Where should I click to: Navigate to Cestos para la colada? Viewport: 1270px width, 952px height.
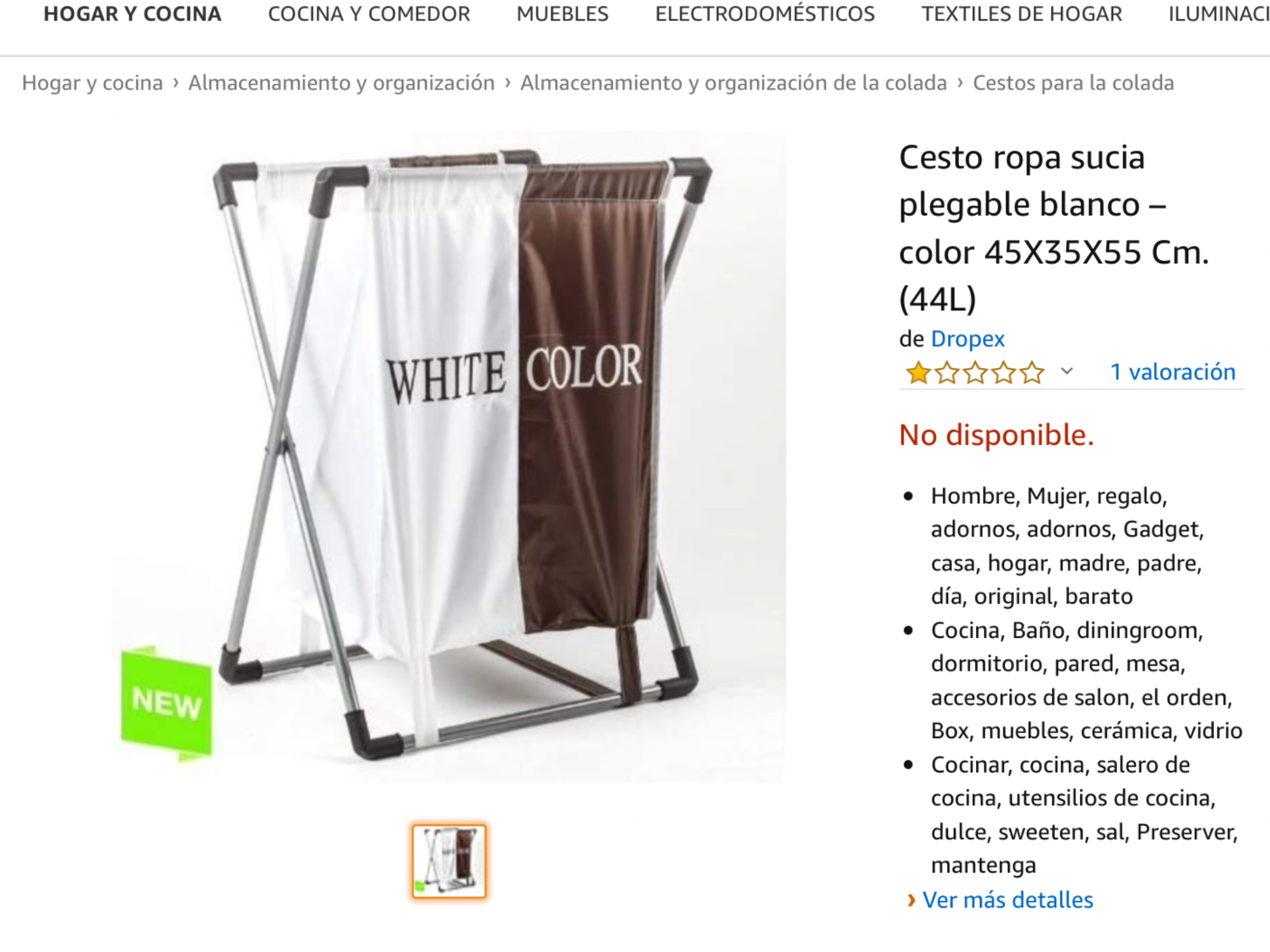pyautogui.click(x=1073, y=83)
